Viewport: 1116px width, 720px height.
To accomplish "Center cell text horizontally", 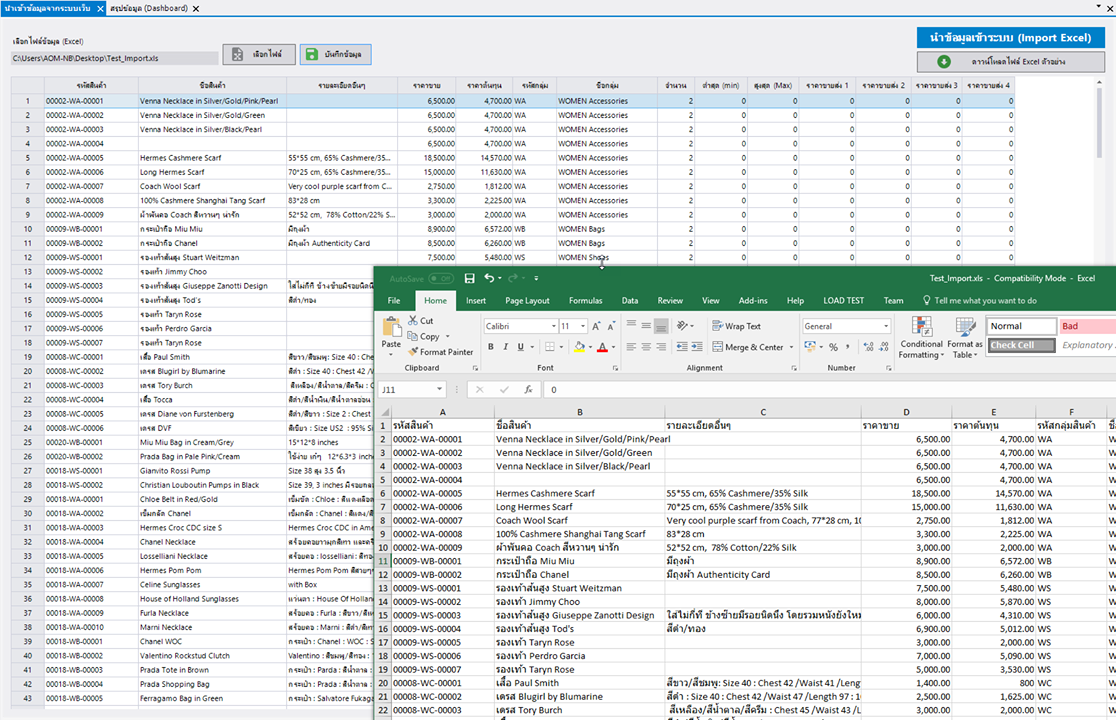I will [x=646, y=347].
